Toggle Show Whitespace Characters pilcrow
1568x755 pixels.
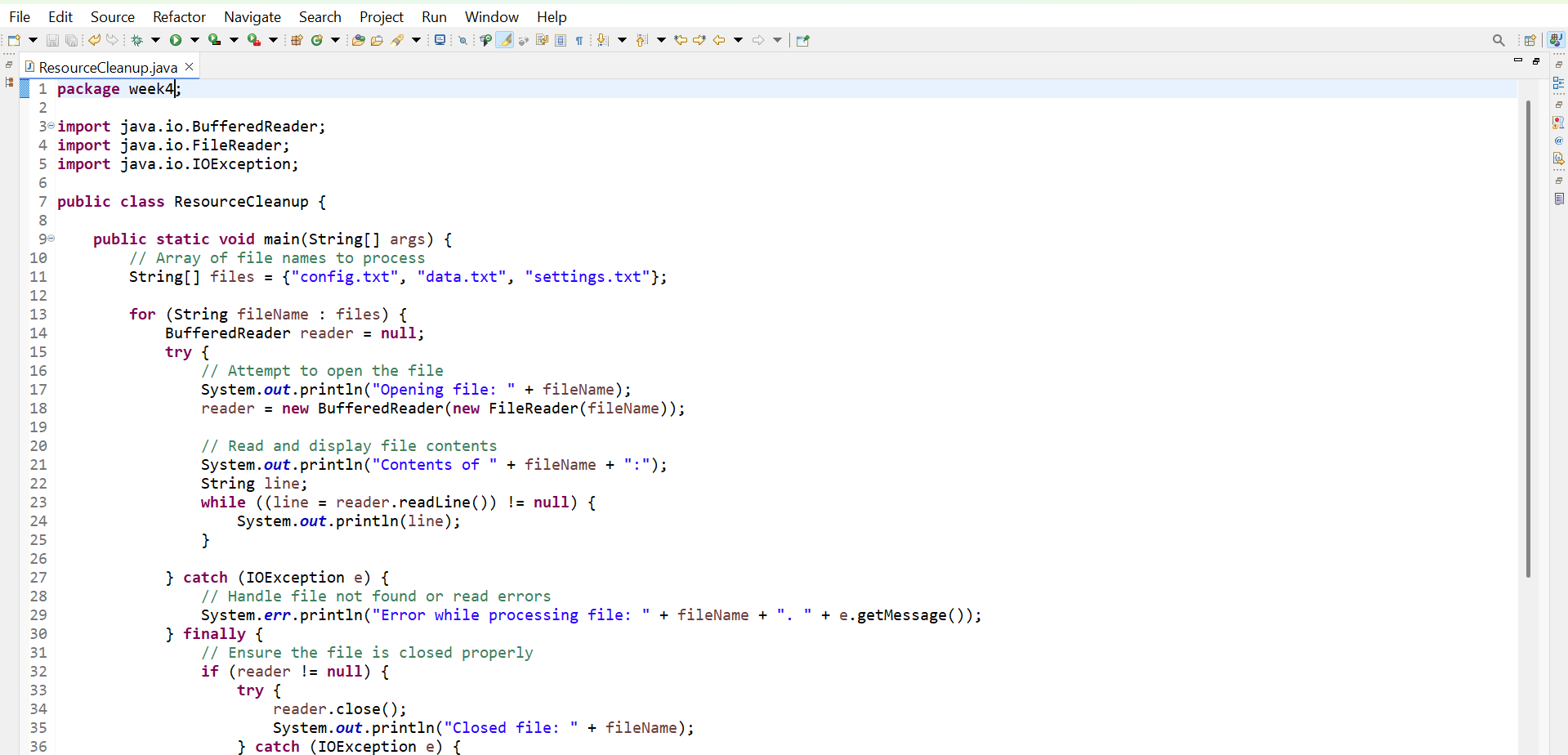[x=579, y=40]
